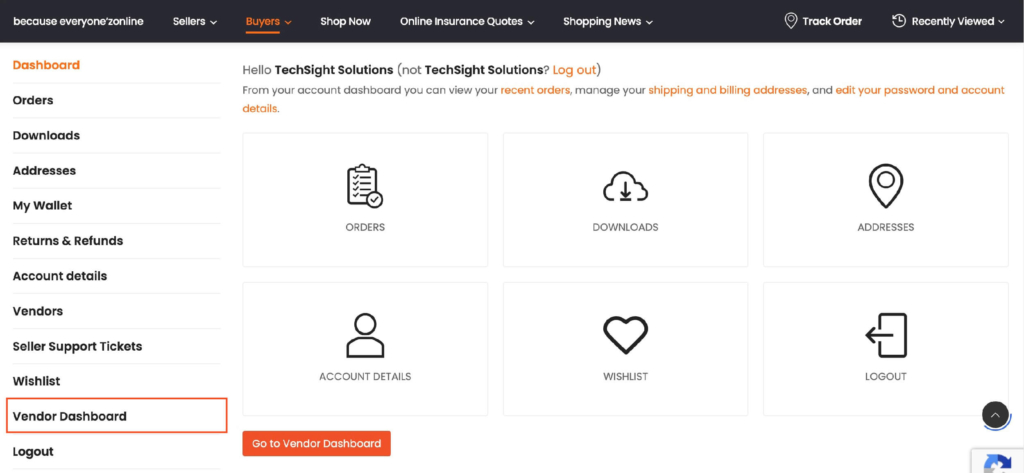Select Downloads in the sidebar menu
Screen dimensions: 1024x473
point(46,135)
